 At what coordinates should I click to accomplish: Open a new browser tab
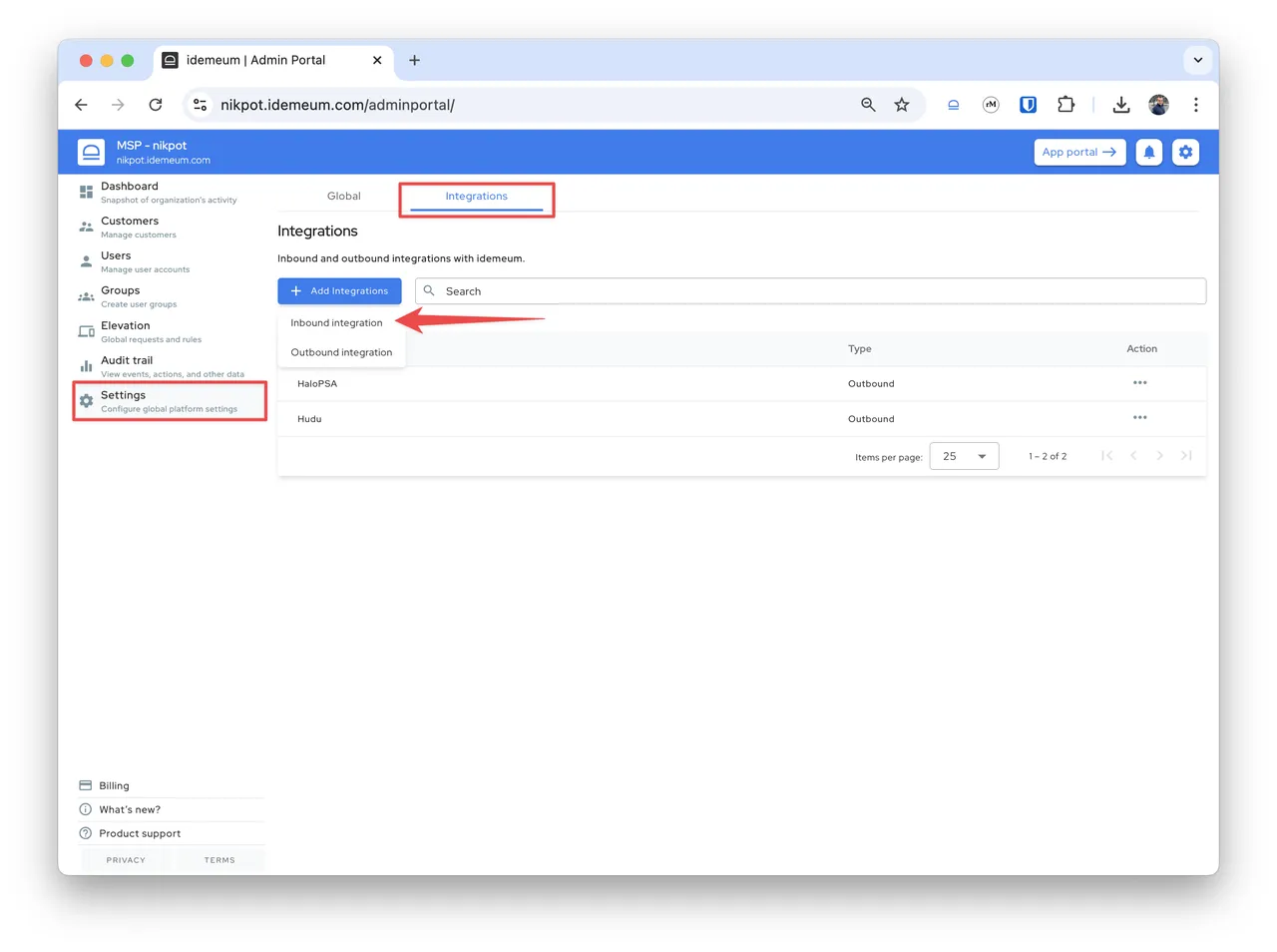414,60
